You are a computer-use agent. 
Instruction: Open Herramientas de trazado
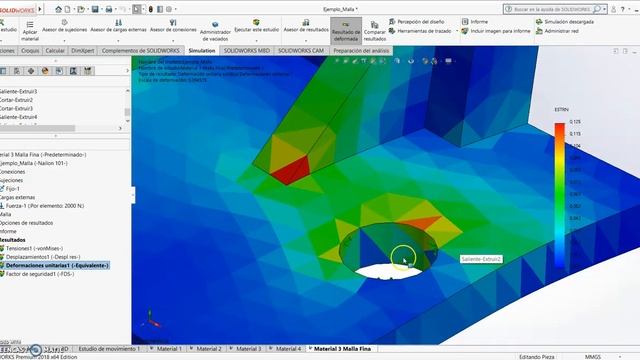point(420,31)
